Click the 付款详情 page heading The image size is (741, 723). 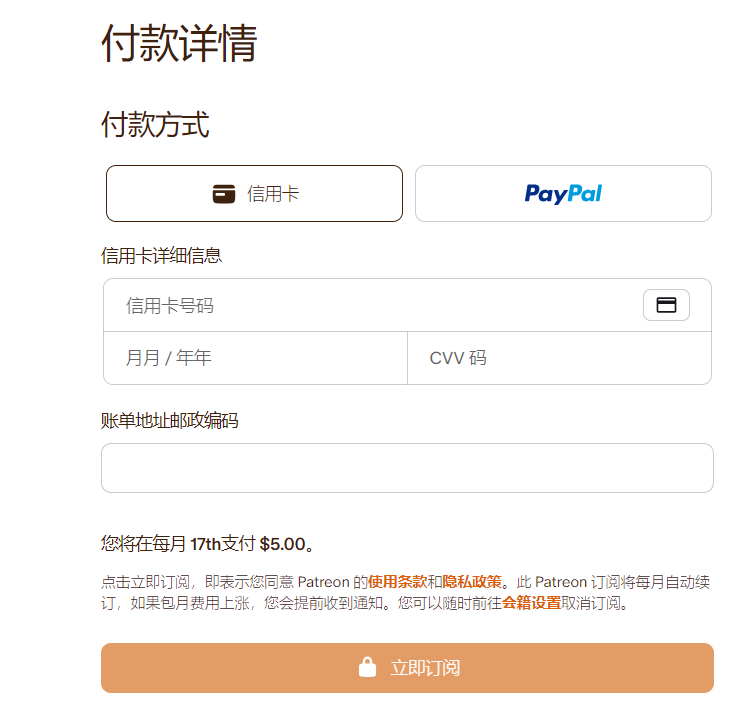pos(179,43)
